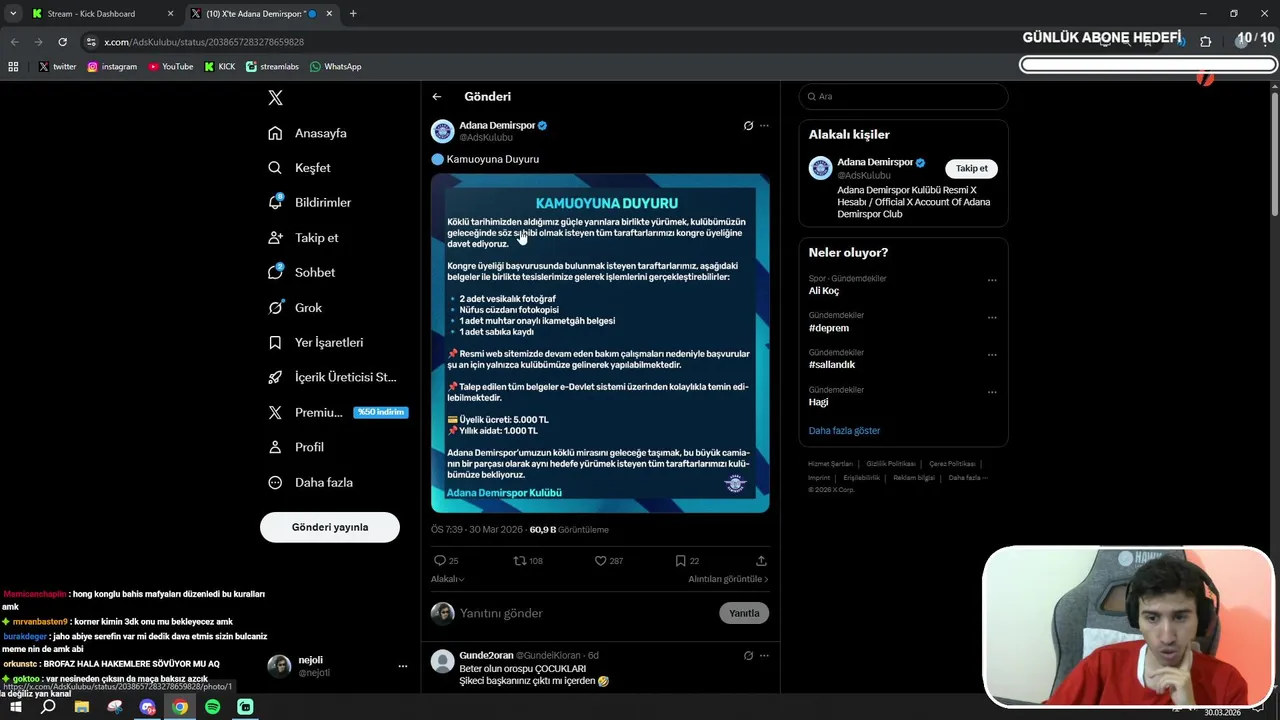Viewport: 1280px width, 720px height.
Task: Open Adana Demirspor profile avatar in post
Action: click(x=443, y=131)
